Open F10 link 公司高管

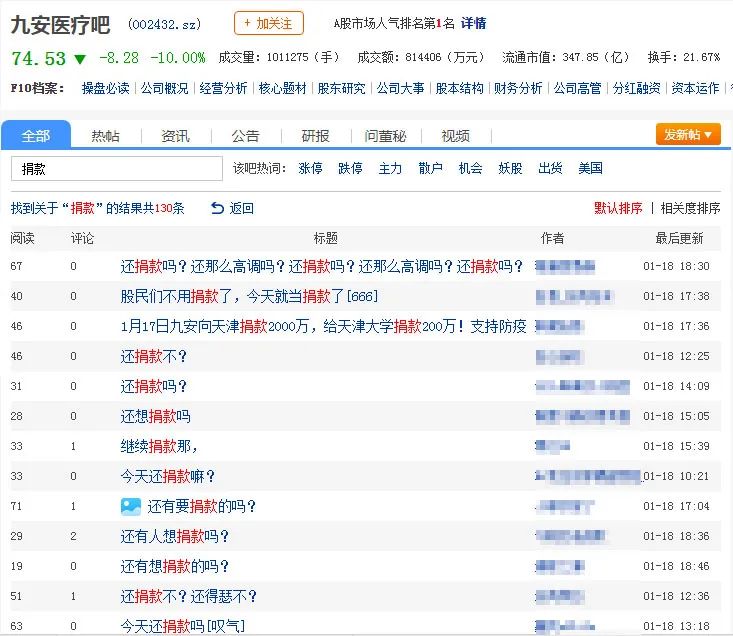(x=577, y=88)
